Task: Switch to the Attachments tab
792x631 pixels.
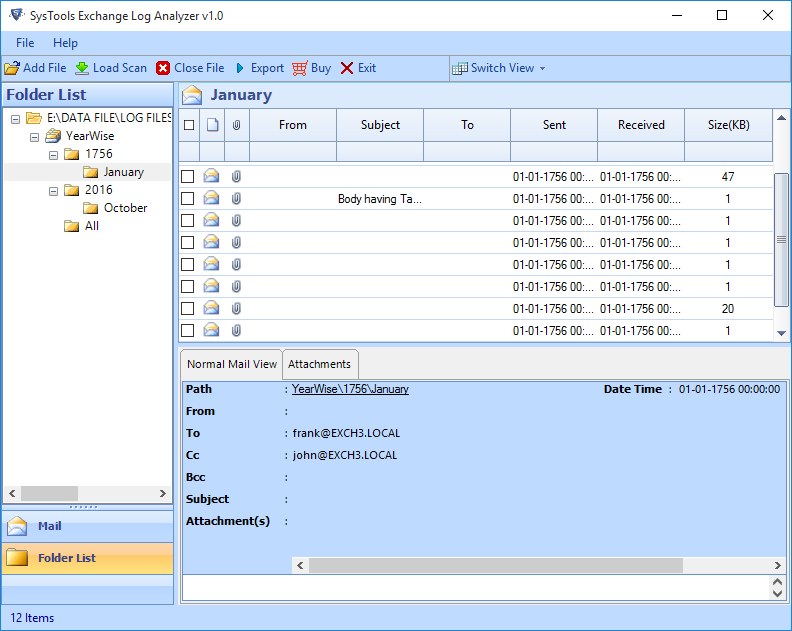Action: click(x=320, y=364)
